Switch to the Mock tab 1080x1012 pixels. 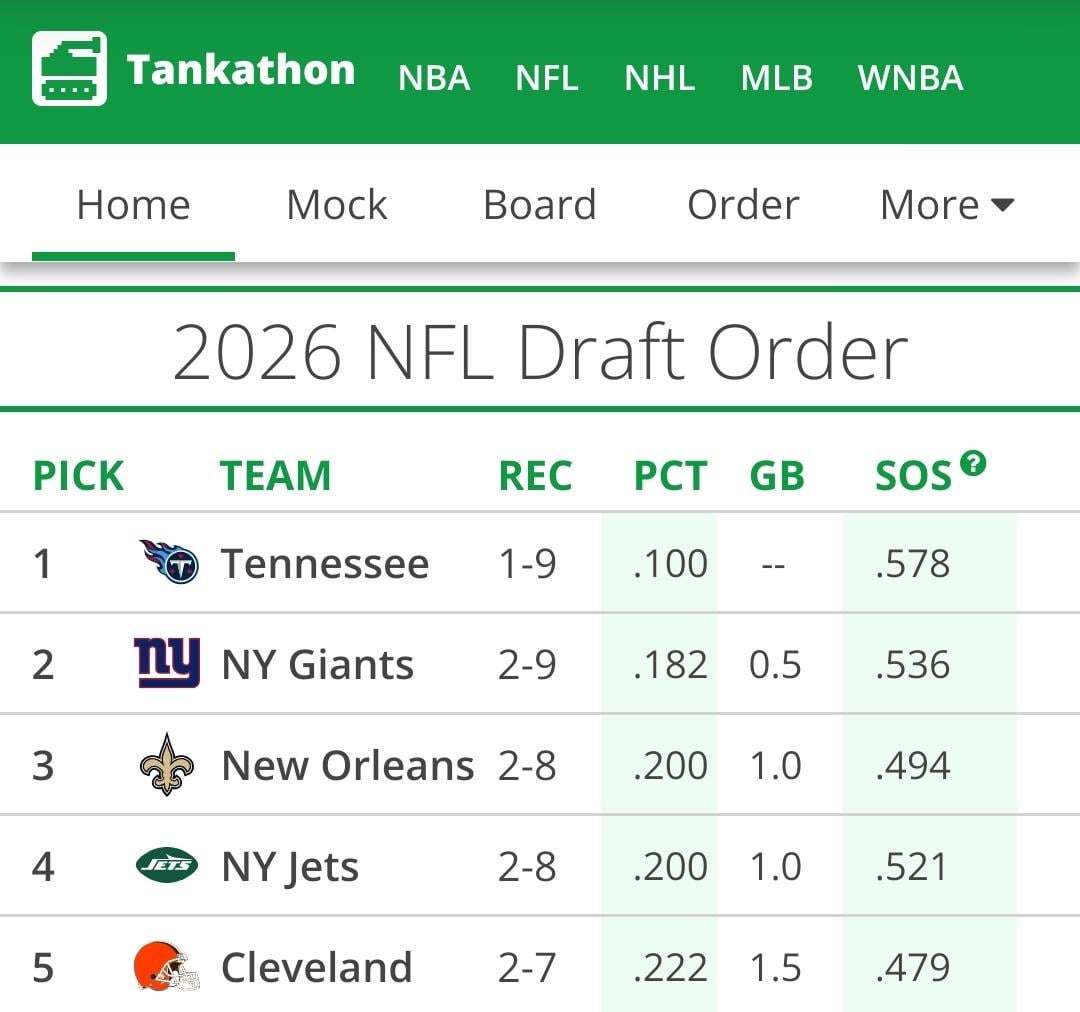pos(336,205)
